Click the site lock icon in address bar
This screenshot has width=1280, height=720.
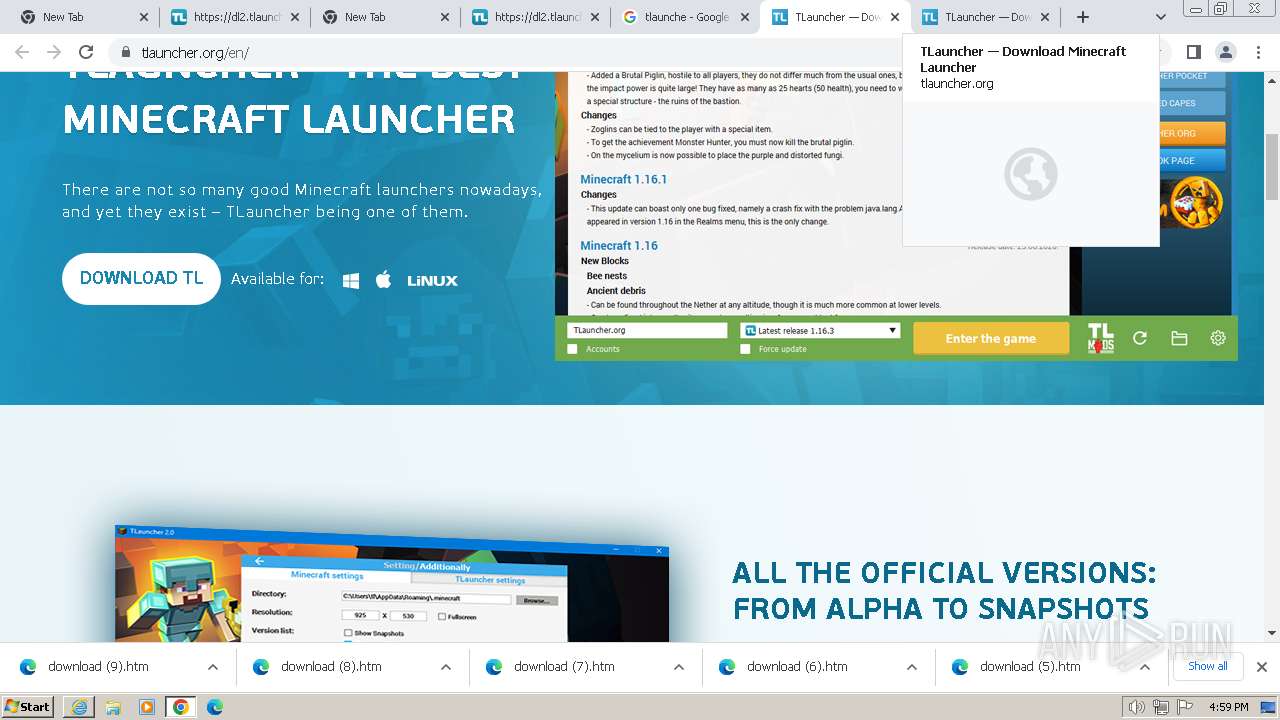[126, 53]
